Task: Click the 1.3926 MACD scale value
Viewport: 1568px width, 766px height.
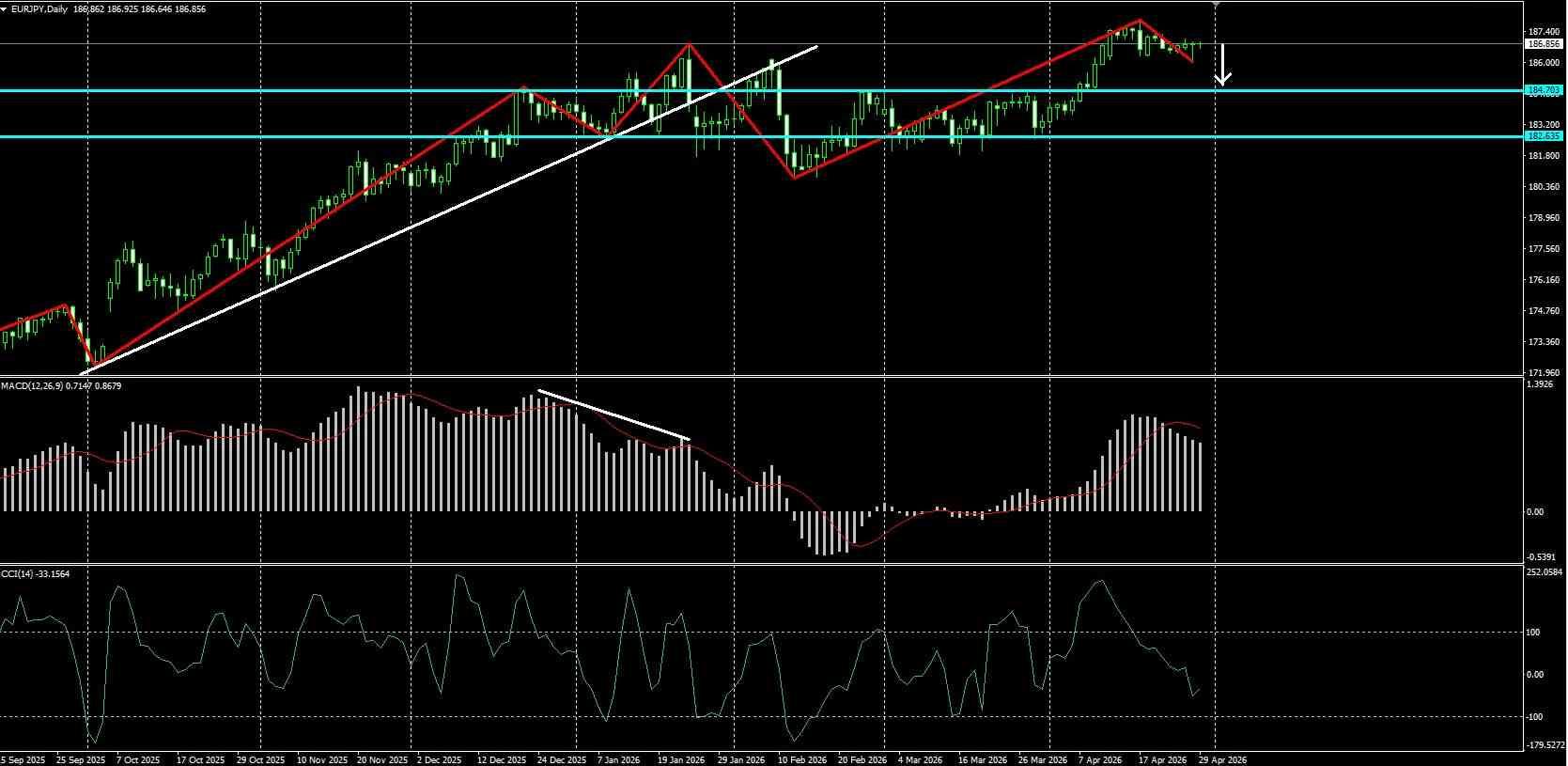Action: tap(1541, 384)
